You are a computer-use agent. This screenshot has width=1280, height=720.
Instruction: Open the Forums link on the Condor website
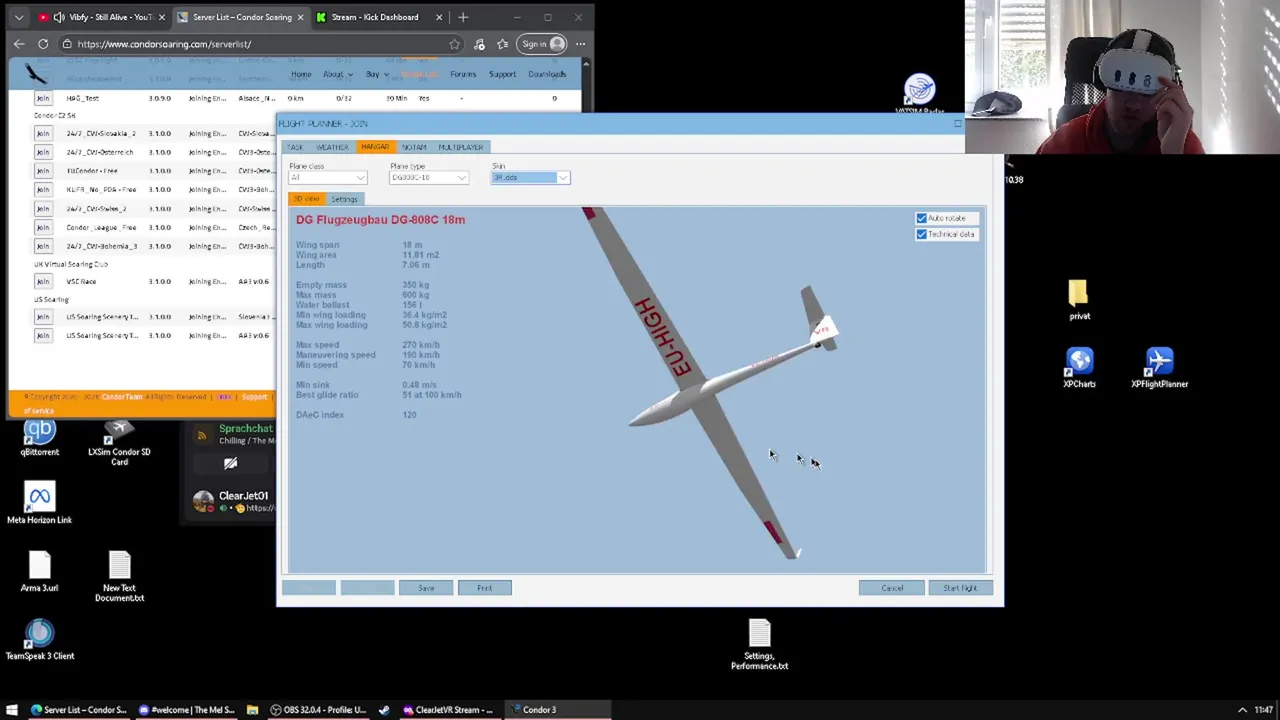click(463, 74)
